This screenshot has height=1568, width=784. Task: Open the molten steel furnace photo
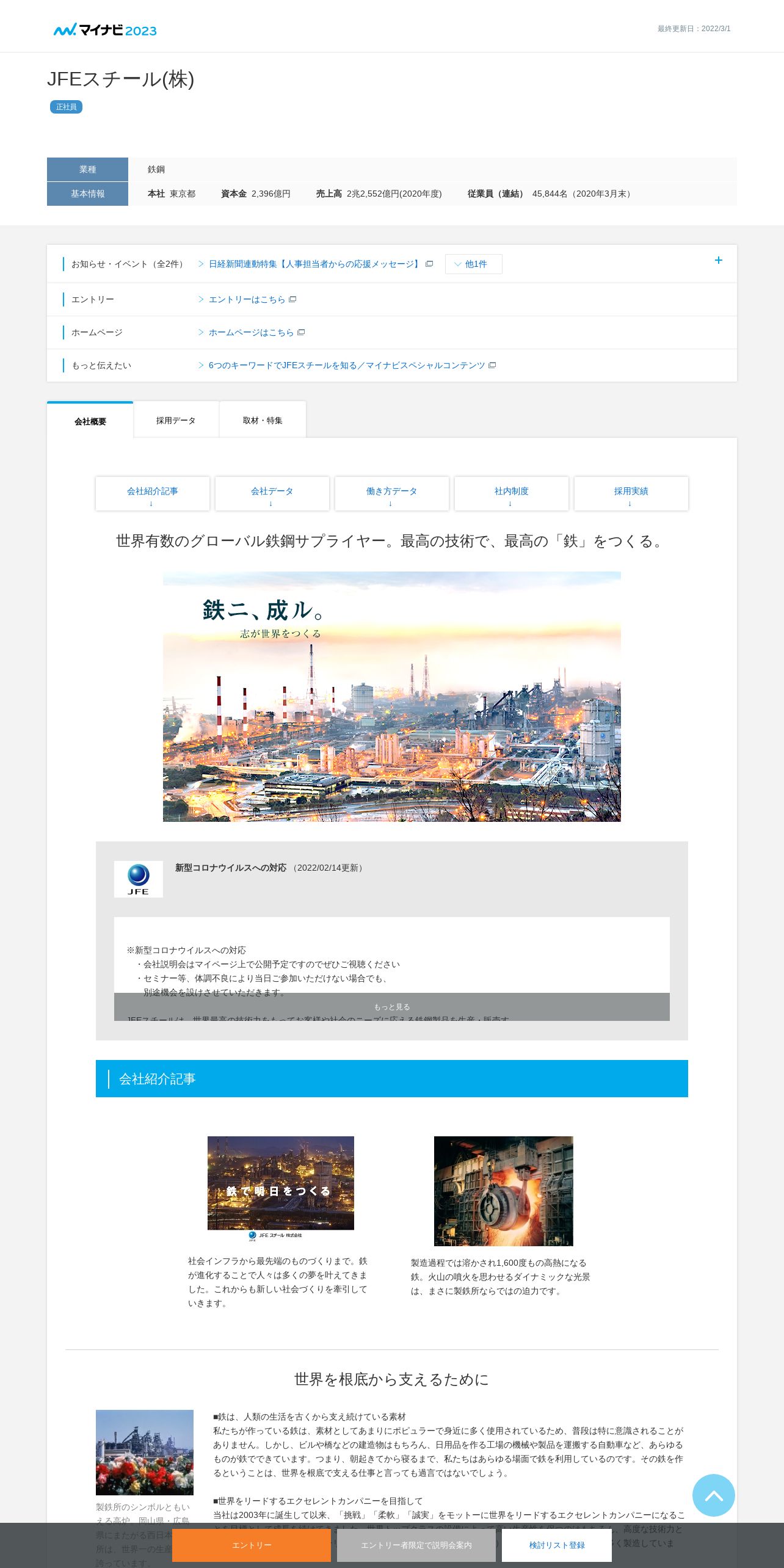point(504,1191)
